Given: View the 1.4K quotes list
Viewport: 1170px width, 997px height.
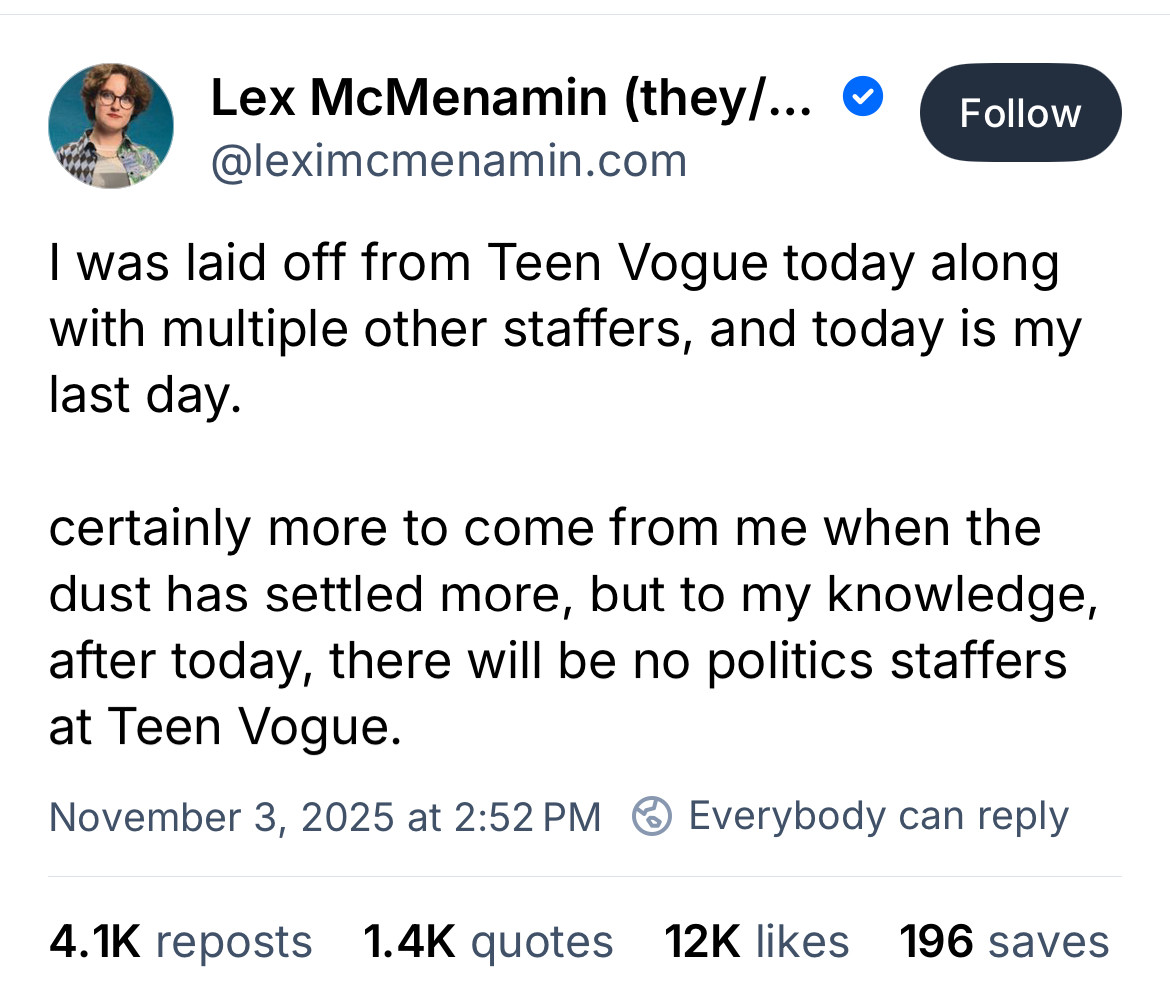Looking at the screenshot, I should [x=488, y=942].
